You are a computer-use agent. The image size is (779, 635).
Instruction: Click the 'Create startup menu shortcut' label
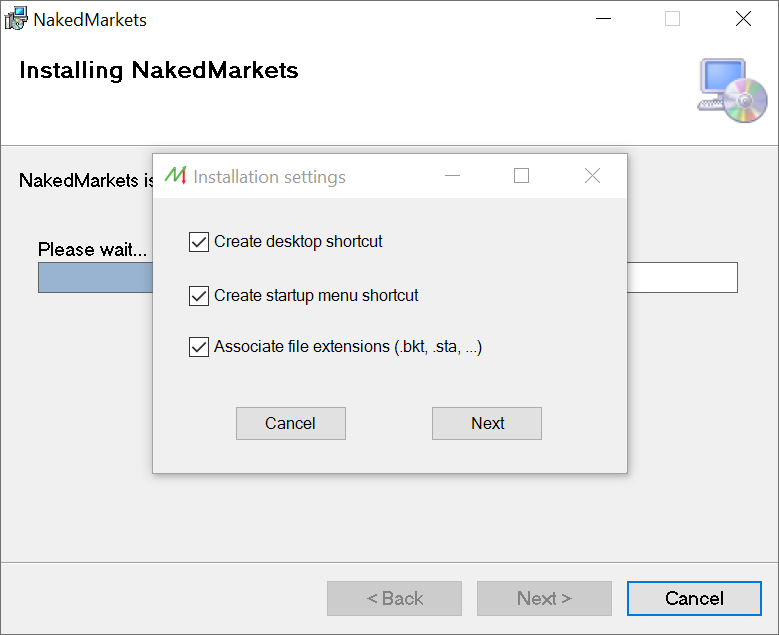[316, 296]
